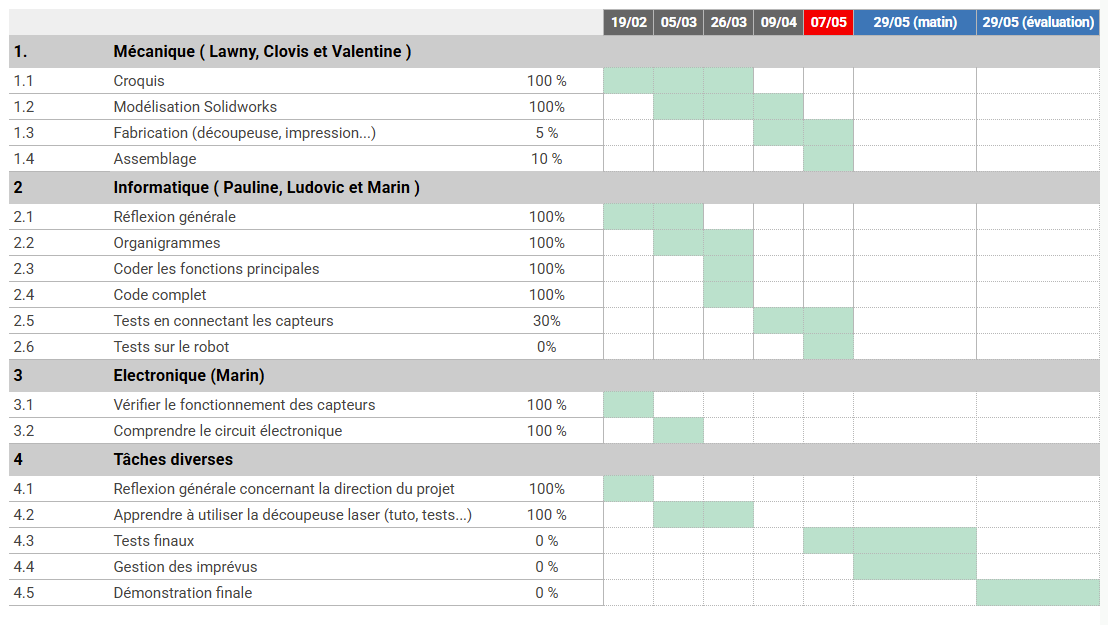Select row number 4.2
Viewport: 1108px width, 625px height.
tap(23, 515)
